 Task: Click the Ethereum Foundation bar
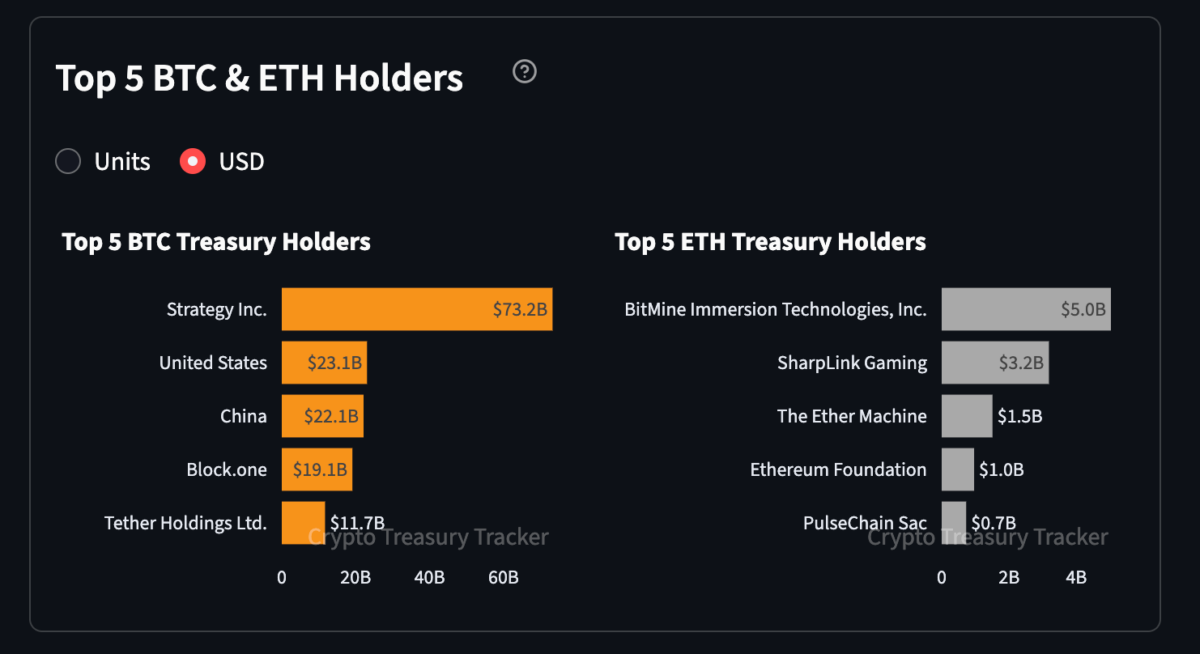point(958,469)
